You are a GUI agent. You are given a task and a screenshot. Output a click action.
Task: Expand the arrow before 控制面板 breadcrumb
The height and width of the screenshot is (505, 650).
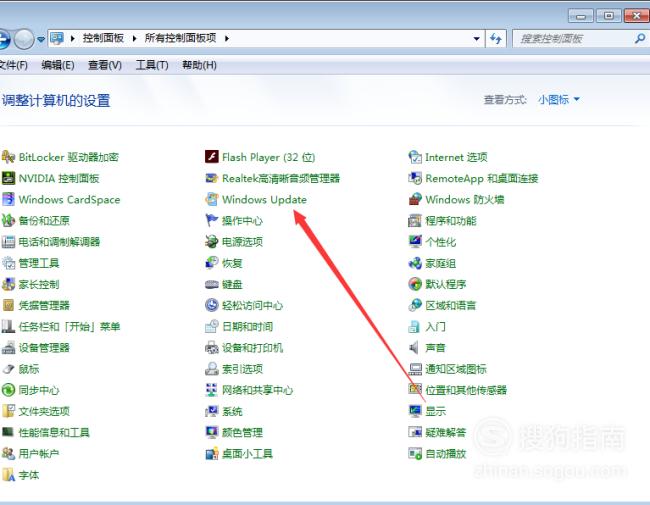pos(73,39)
